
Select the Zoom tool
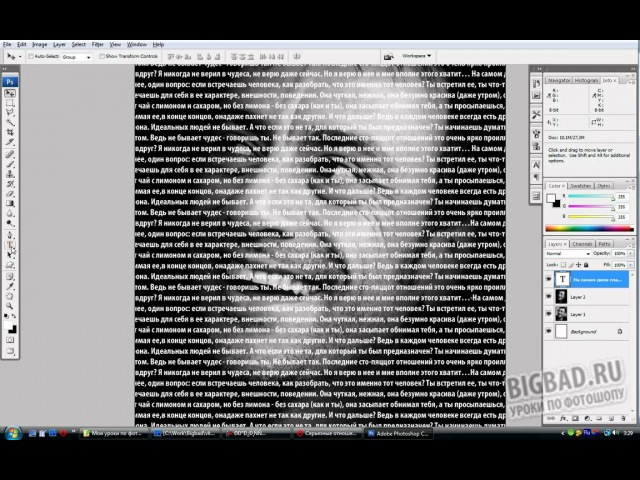pyautogui.click(x=10, y=306)
